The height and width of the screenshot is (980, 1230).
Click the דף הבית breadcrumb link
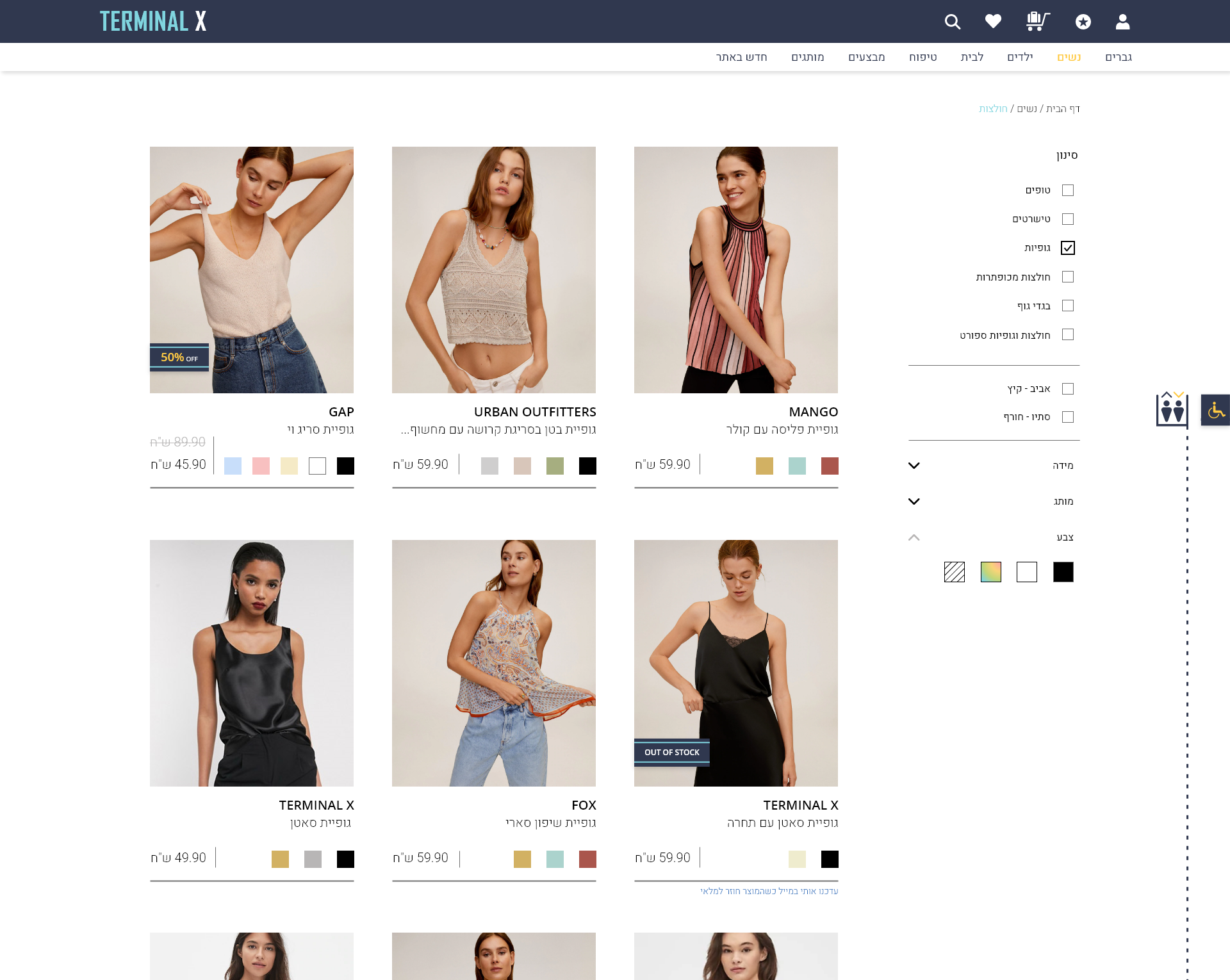1063,109
